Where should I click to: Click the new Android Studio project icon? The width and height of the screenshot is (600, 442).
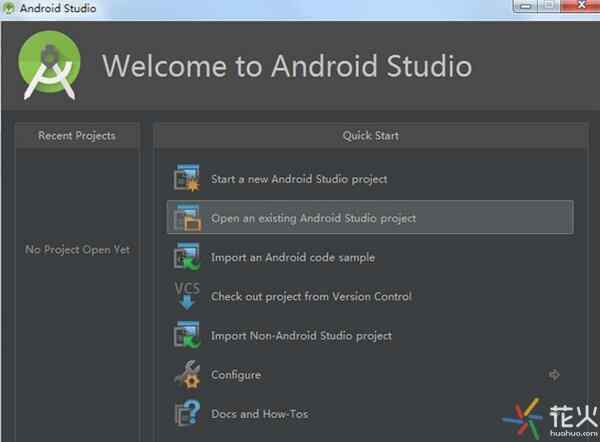[187, 178]
